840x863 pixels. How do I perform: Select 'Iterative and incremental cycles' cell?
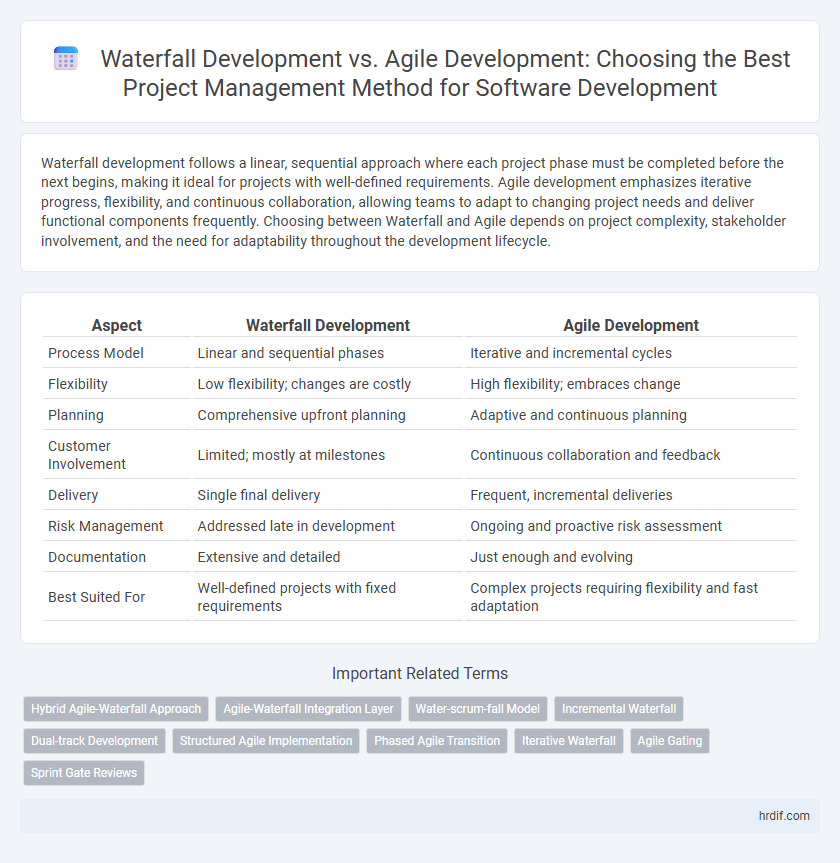(x=631, y=353)
